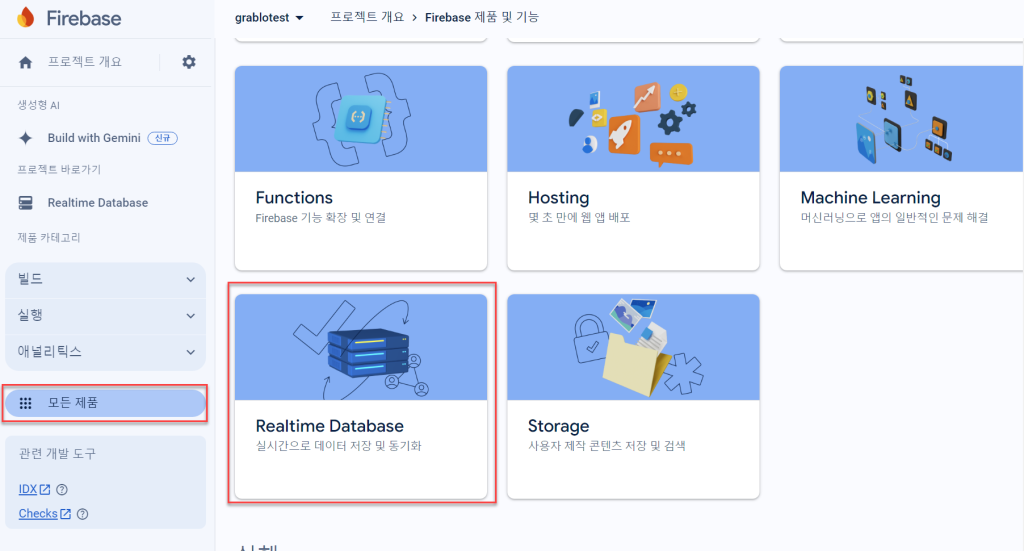The width and height of the screenshot is (1024, 551).
Task: Click the Firebase wordmark text
Action: click(84, 18)
